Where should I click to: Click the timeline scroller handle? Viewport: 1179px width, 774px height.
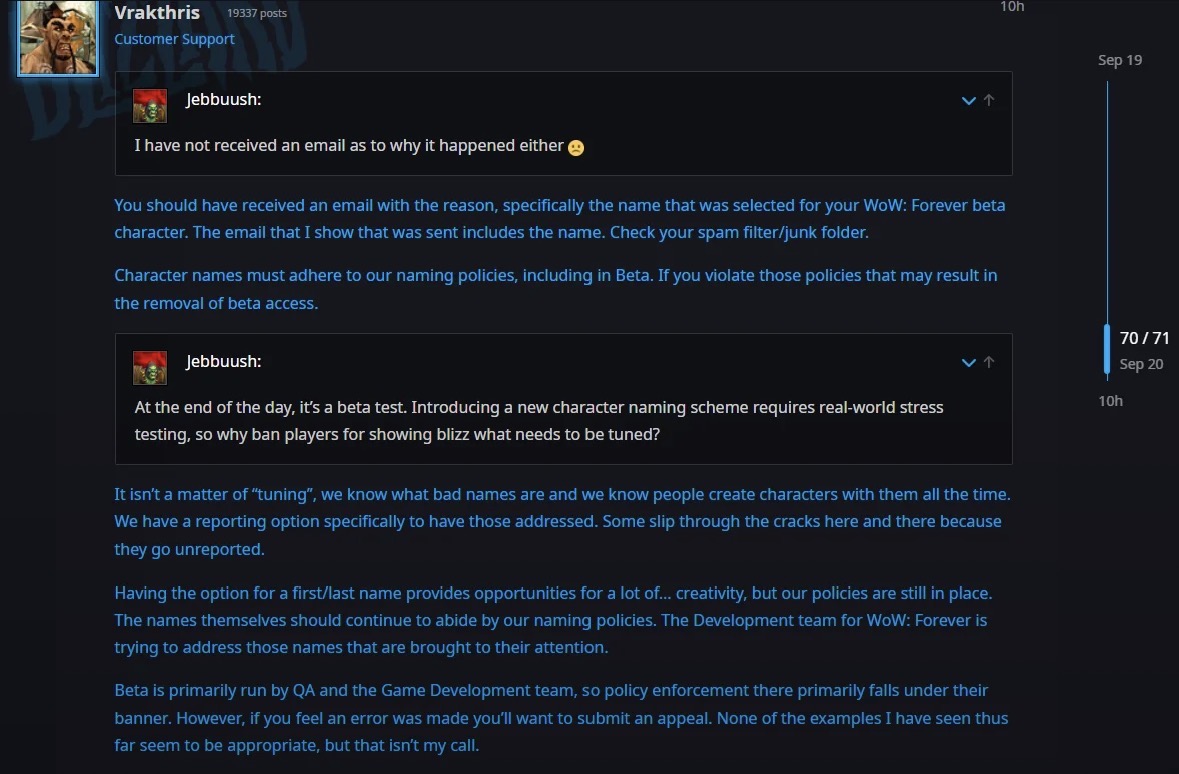click(x=1107, y=348)
